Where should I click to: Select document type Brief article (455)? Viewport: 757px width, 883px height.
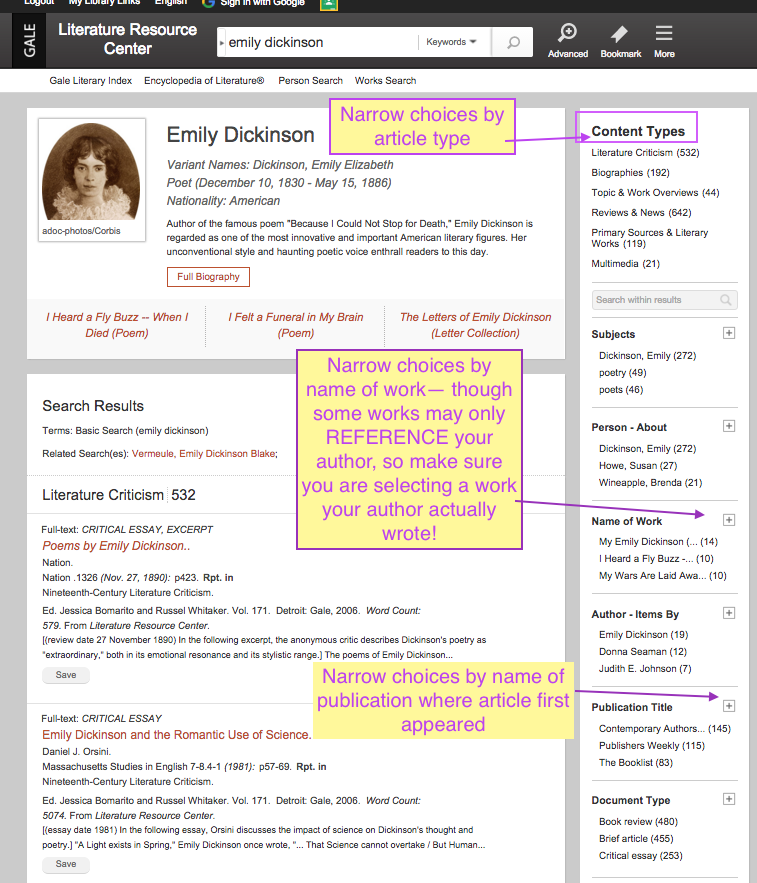coord(636,838)
